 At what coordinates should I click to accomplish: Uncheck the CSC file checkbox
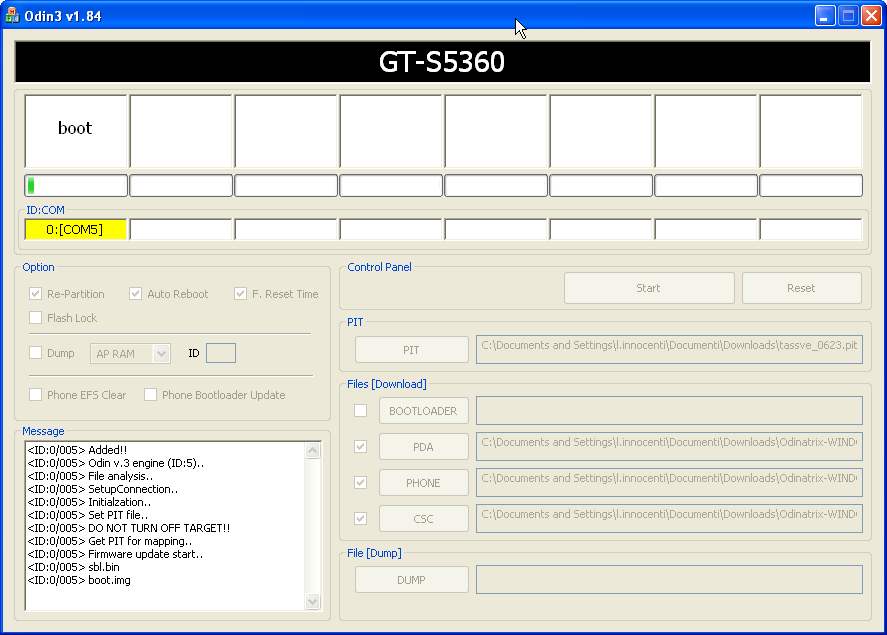tap(360, 518)
